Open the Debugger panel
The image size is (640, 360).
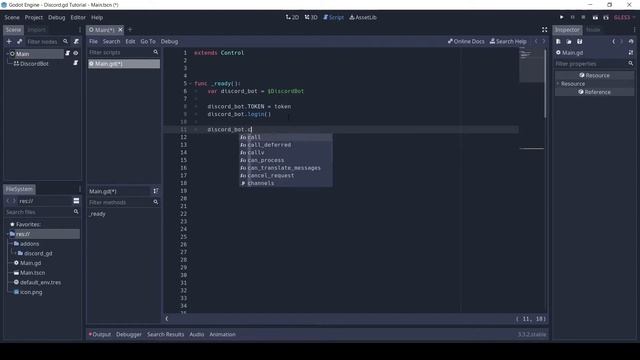129,334
